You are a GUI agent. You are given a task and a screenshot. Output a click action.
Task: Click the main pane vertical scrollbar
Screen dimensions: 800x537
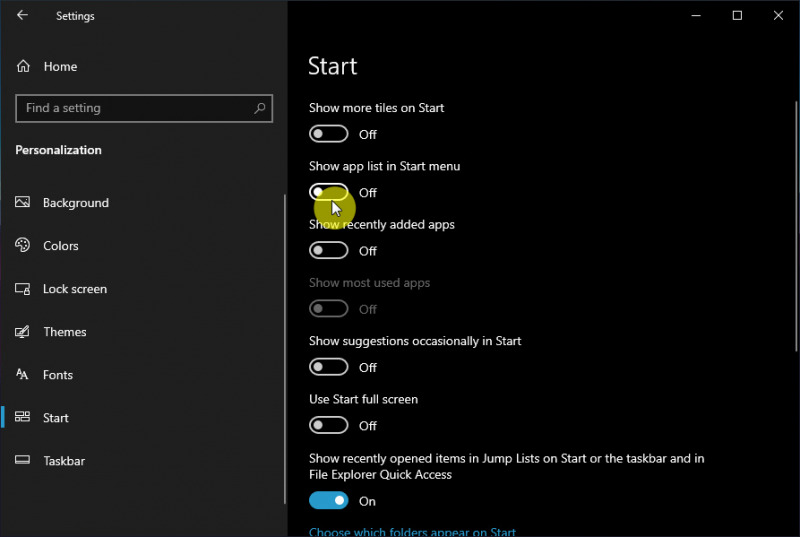tap(796, 226)
